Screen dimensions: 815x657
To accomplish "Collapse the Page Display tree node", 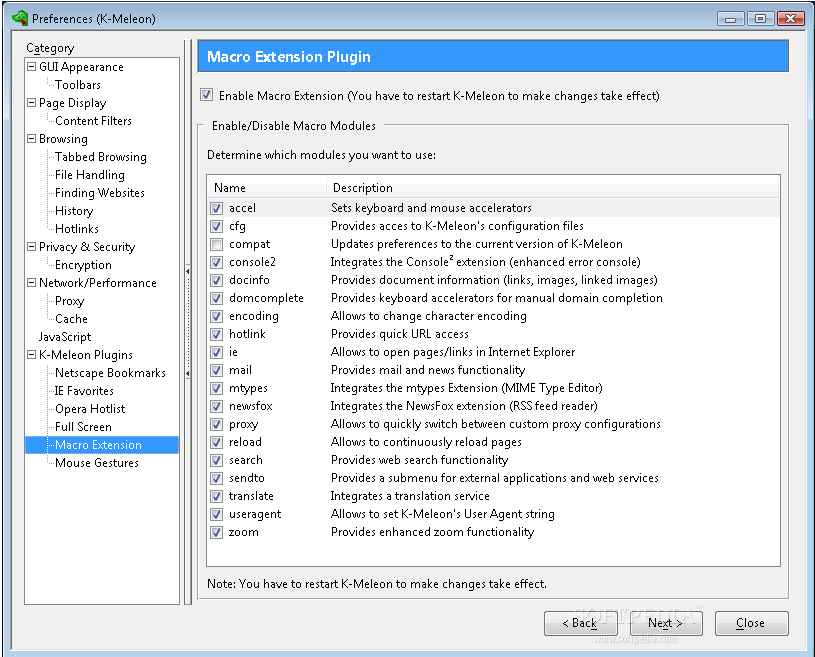I will click(32, 102).
